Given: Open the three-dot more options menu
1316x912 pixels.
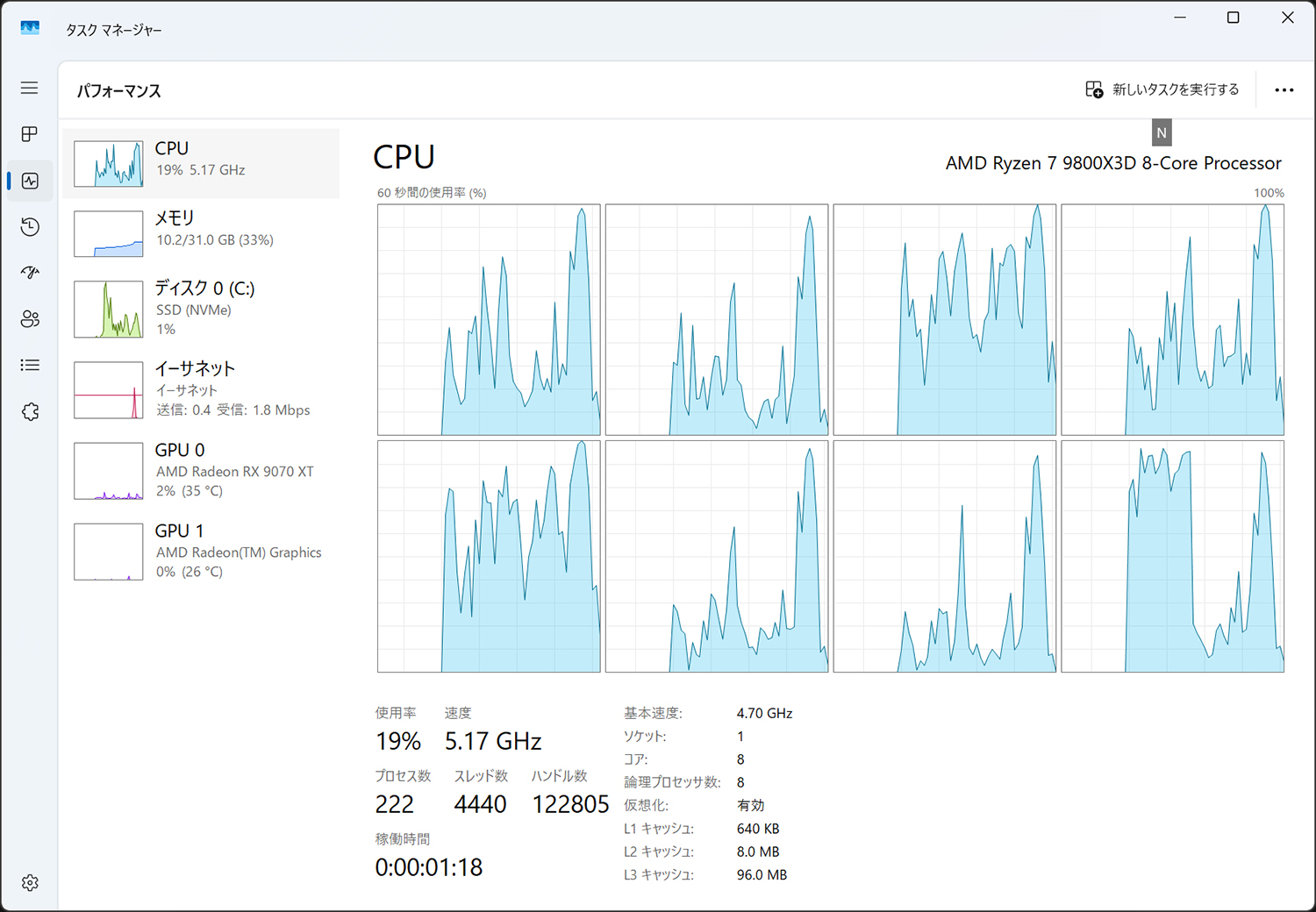Looking at the screenshot, I should point(1284,89).
